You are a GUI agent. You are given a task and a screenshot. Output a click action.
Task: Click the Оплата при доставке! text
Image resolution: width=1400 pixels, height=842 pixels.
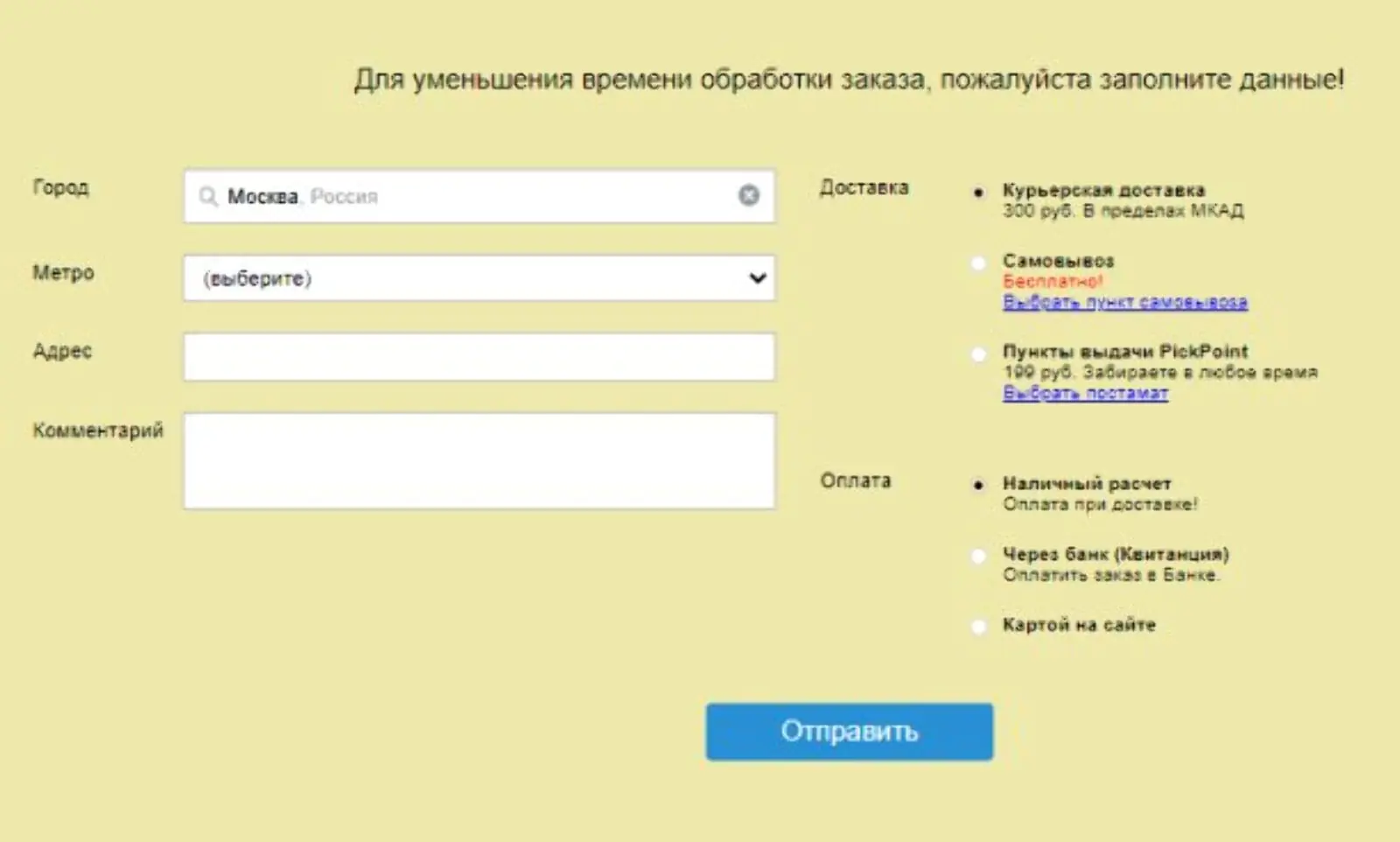[x=1100, y=504]
